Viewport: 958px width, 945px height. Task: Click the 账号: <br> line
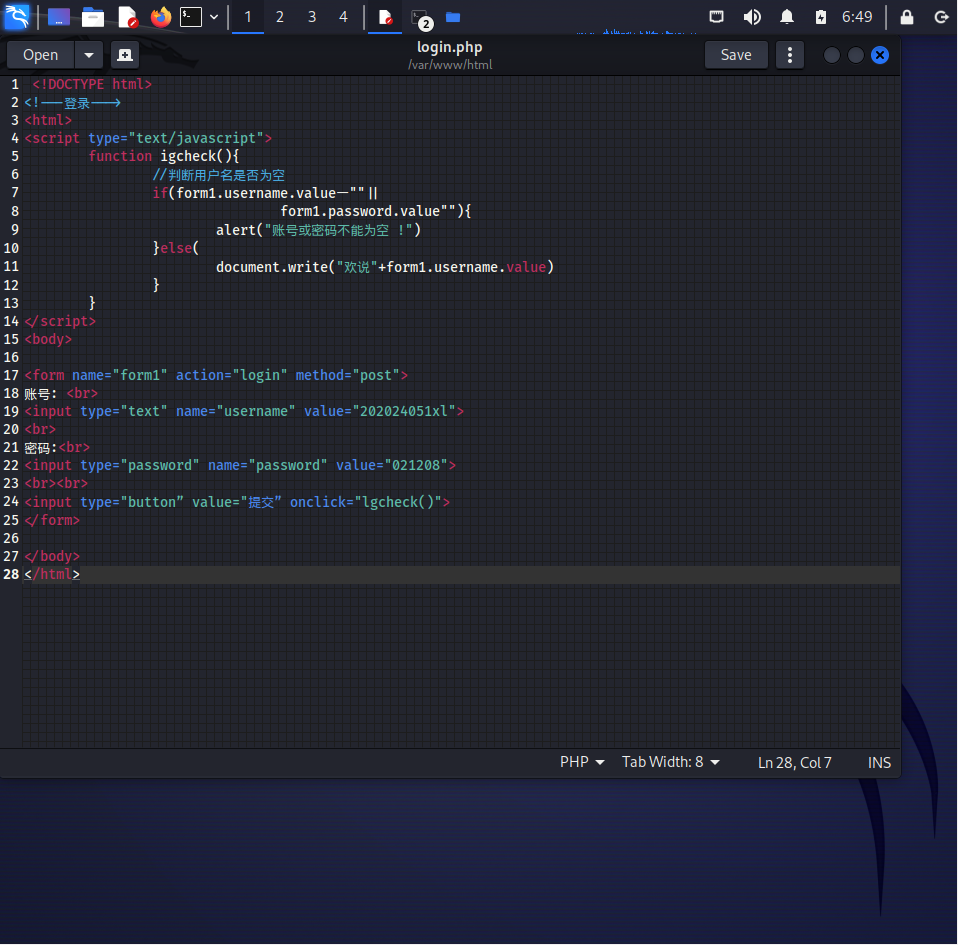click(x=61, y=393)
